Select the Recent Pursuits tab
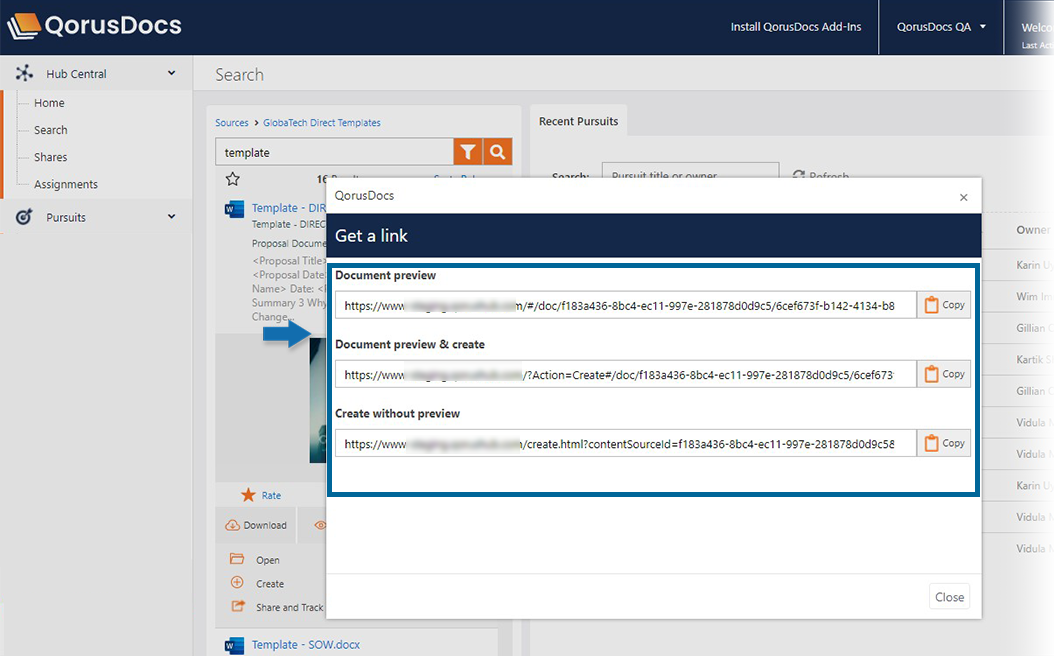 point(578,121)
